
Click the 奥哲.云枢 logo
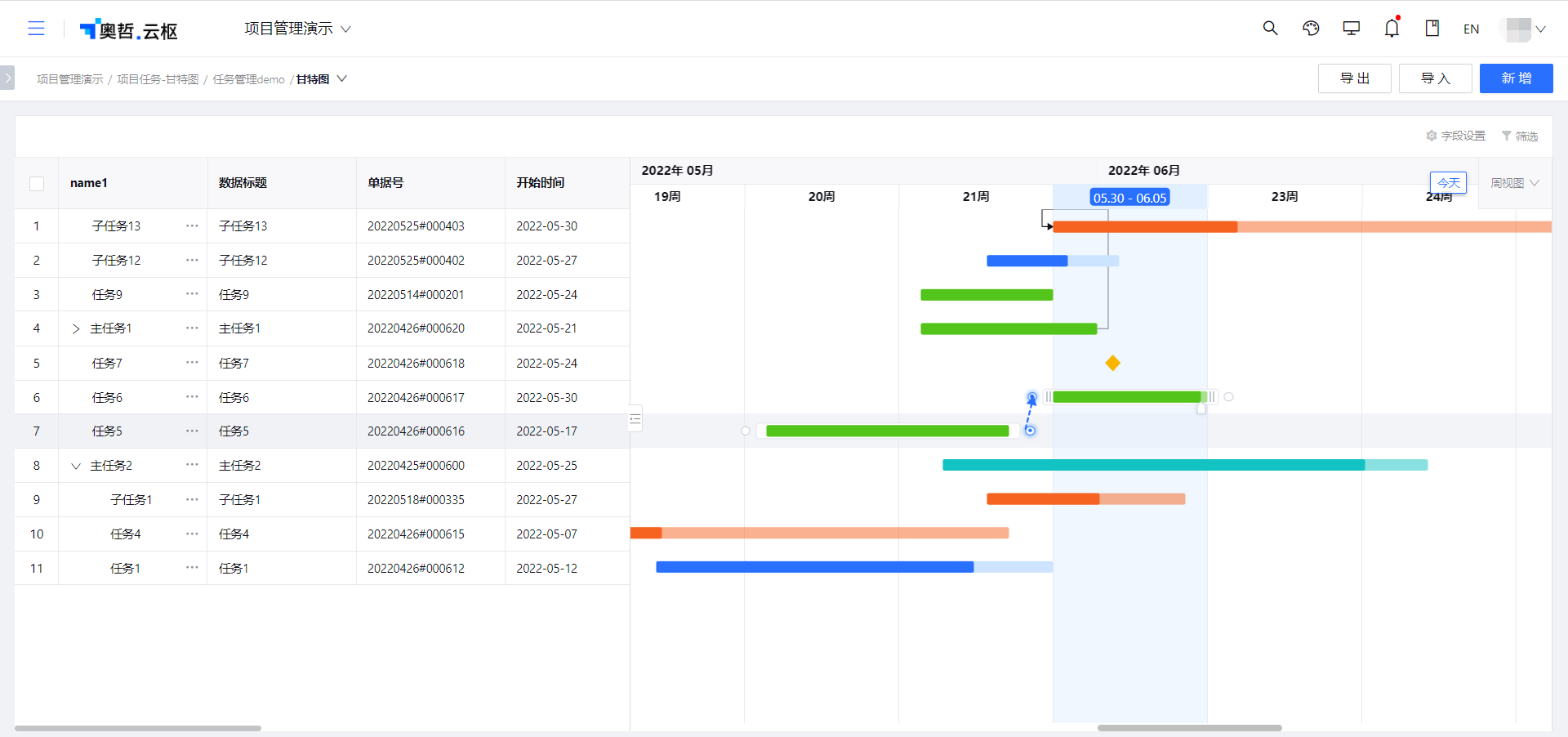coord(128,30)
